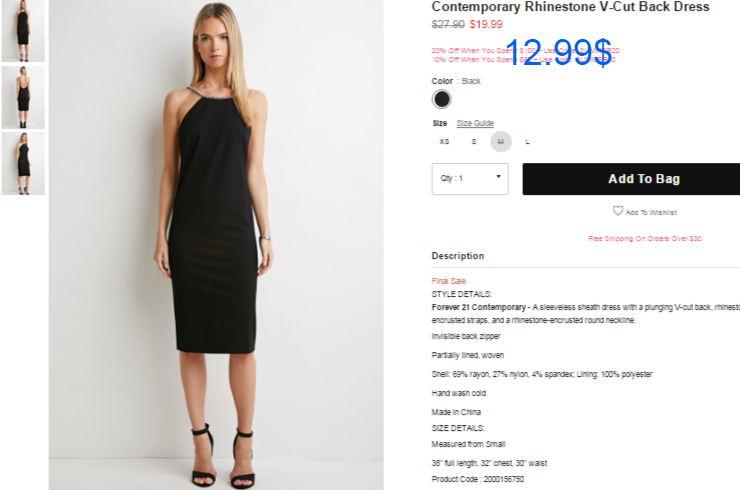Viewport: 740px width, 490px height.
Task: Click the main dress product image
Action: [216, 245]
